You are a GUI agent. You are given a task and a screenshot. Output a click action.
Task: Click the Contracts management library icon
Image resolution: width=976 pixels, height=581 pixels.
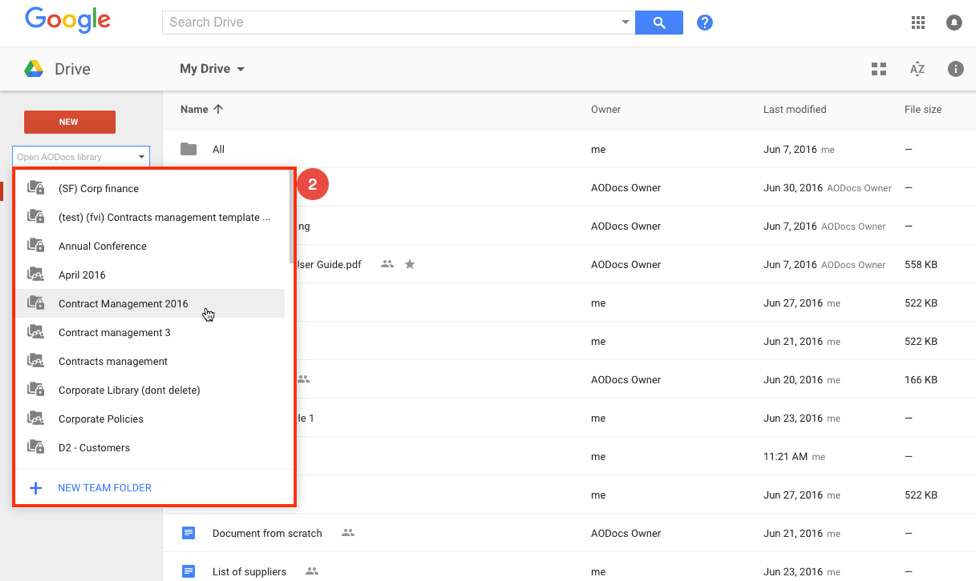tap(35, 361)
